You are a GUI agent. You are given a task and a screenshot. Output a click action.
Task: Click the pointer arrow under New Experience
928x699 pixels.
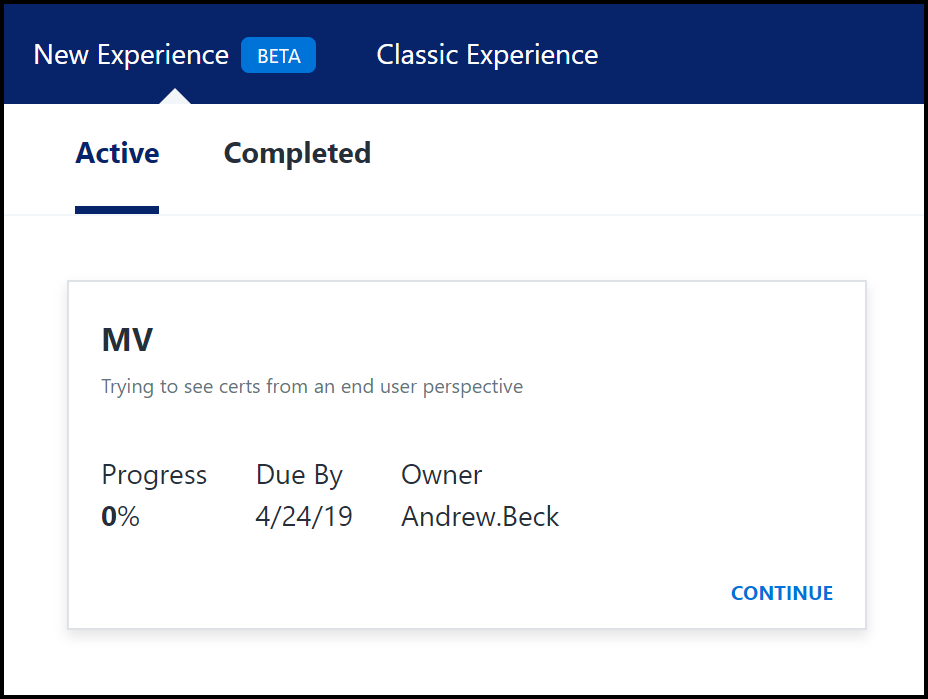pos(174,97)
